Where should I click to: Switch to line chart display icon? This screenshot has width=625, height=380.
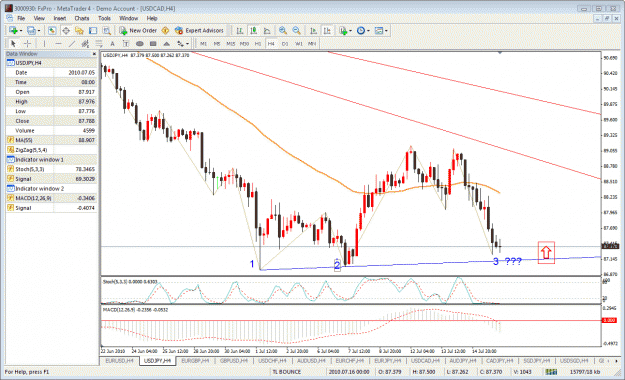click(267, 30)
